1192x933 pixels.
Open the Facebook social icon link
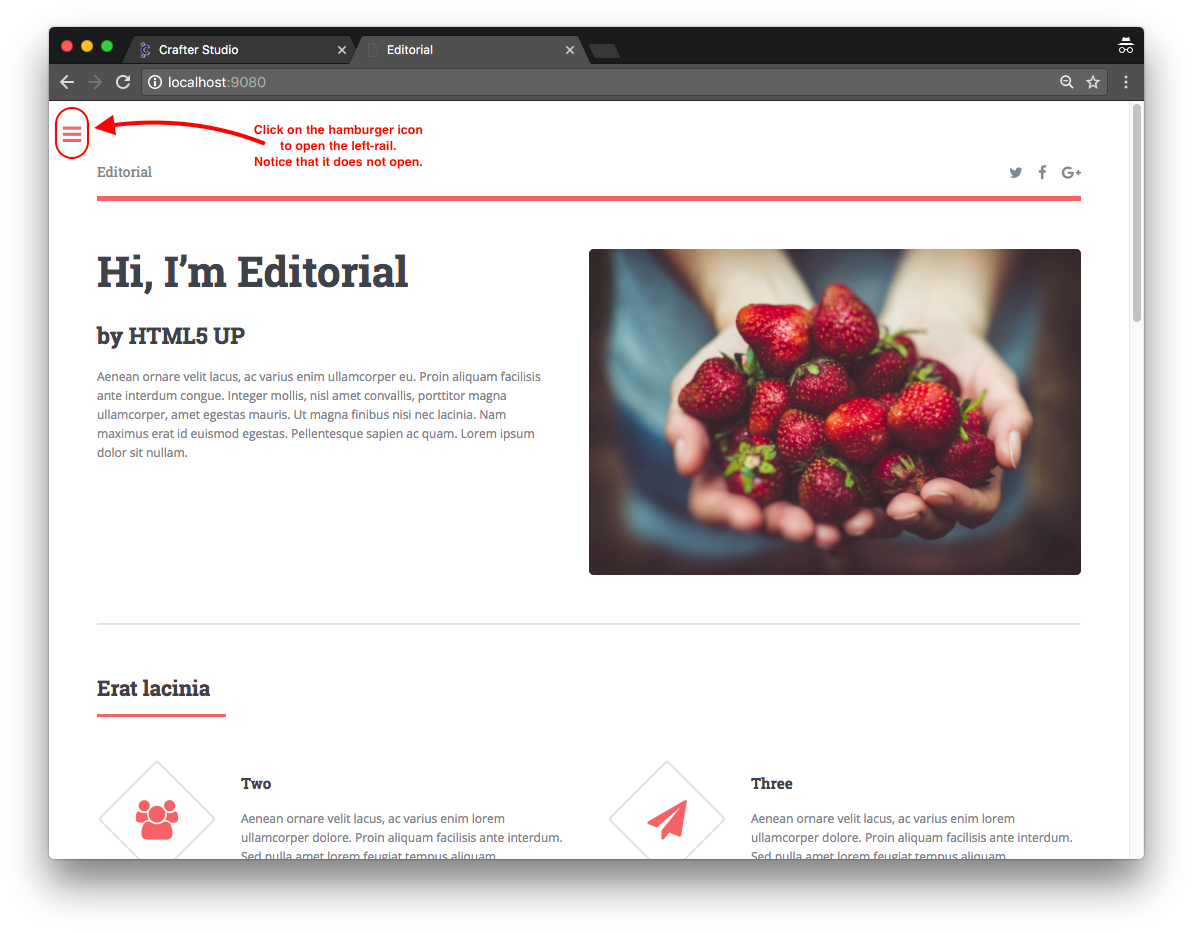coord(1042,173)
